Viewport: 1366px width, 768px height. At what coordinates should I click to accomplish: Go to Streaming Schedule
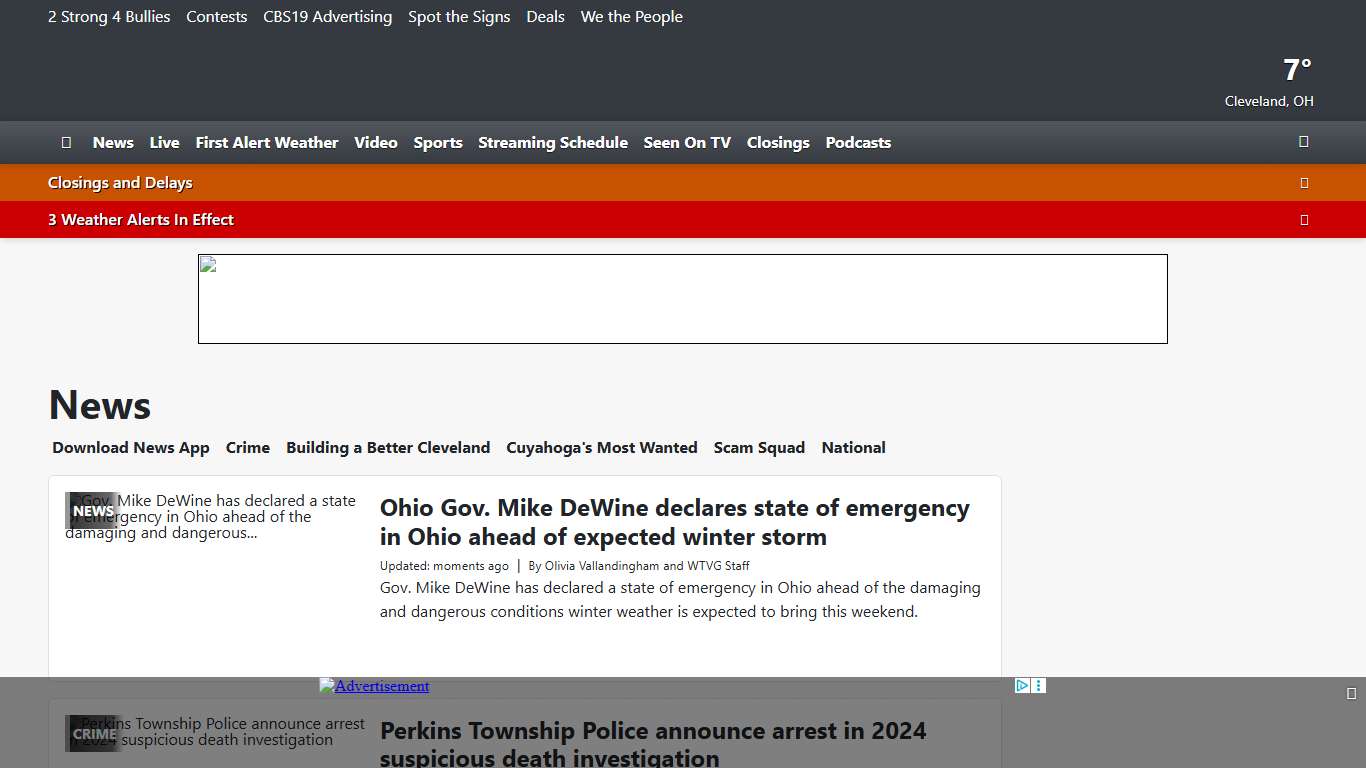[553, 142]
